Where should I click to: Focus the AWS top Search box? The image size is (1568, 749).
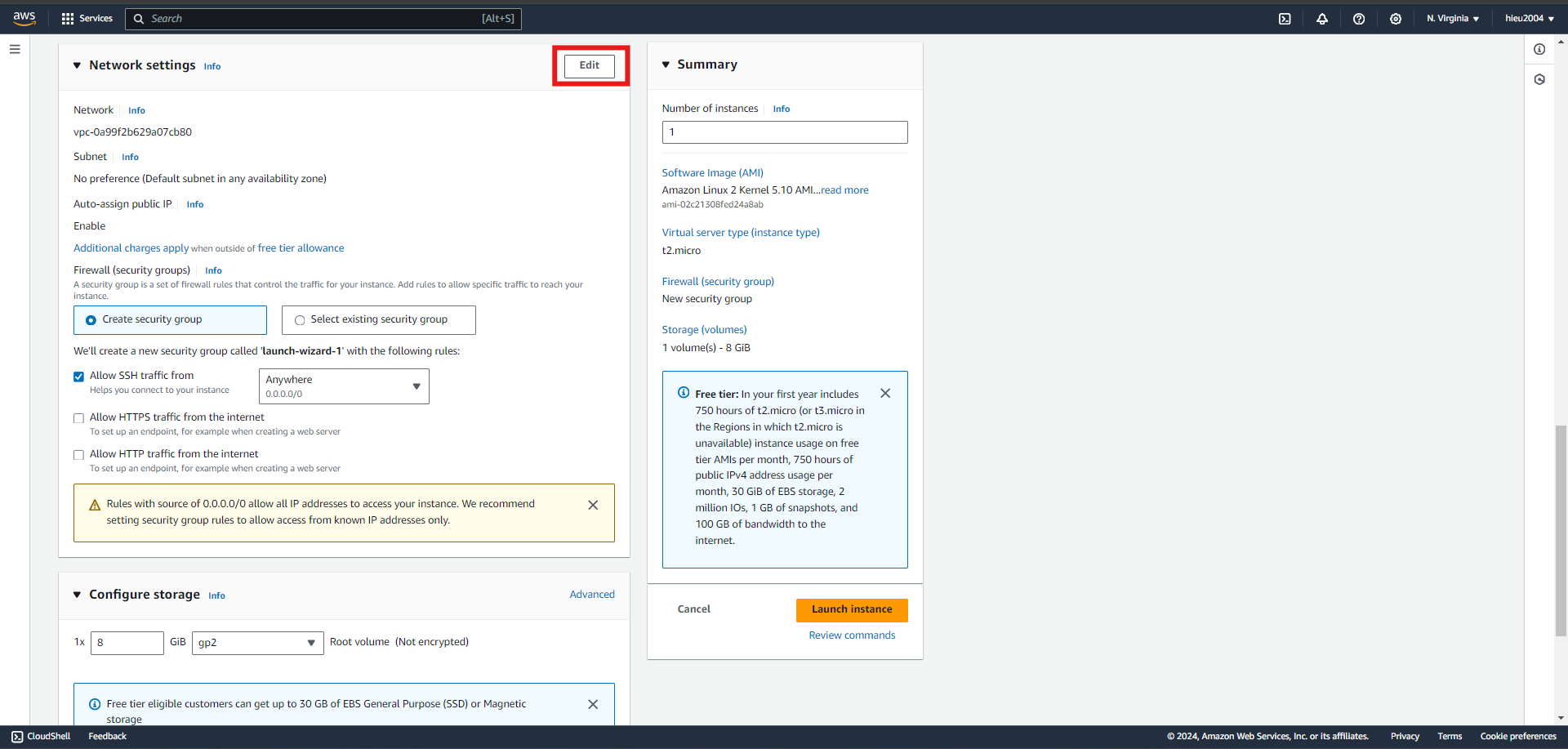(323, 19)
